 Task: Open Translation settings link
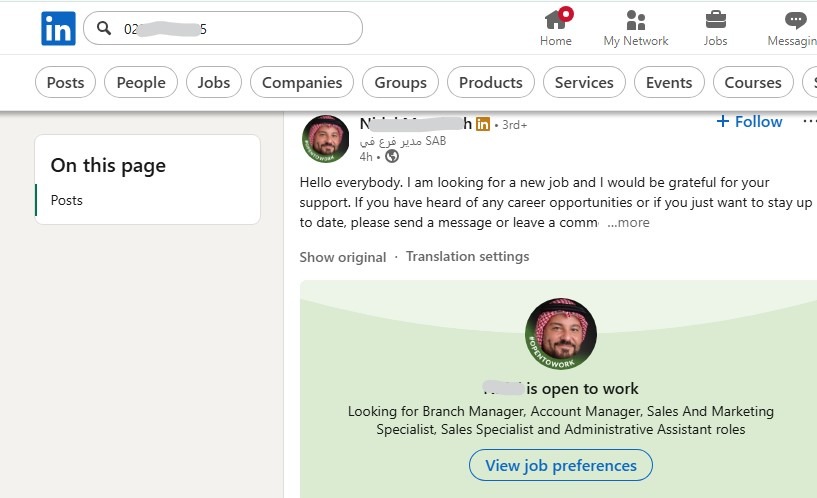[x=467, y=257]
